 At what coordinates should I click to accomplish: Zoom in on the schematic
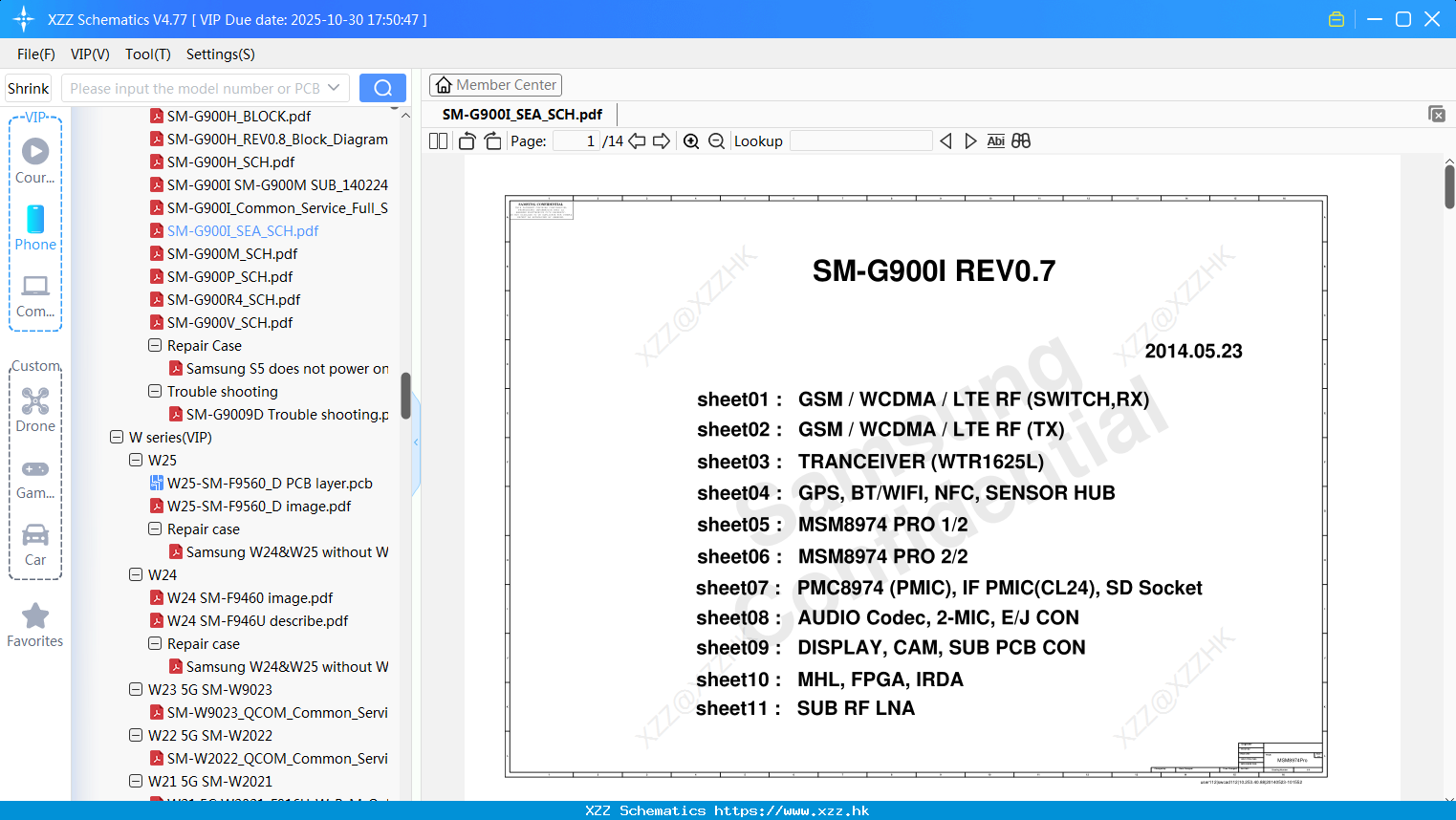691,141
